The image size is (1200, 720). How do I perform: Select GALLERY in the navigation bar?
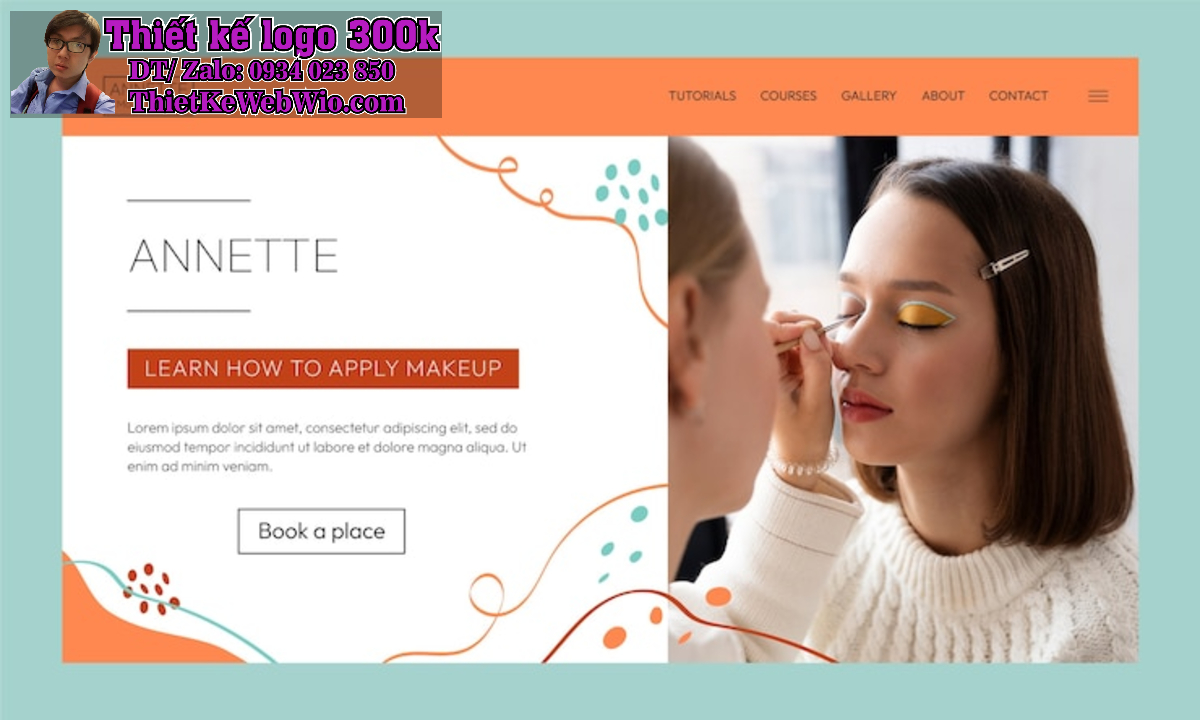pos(868,96)
